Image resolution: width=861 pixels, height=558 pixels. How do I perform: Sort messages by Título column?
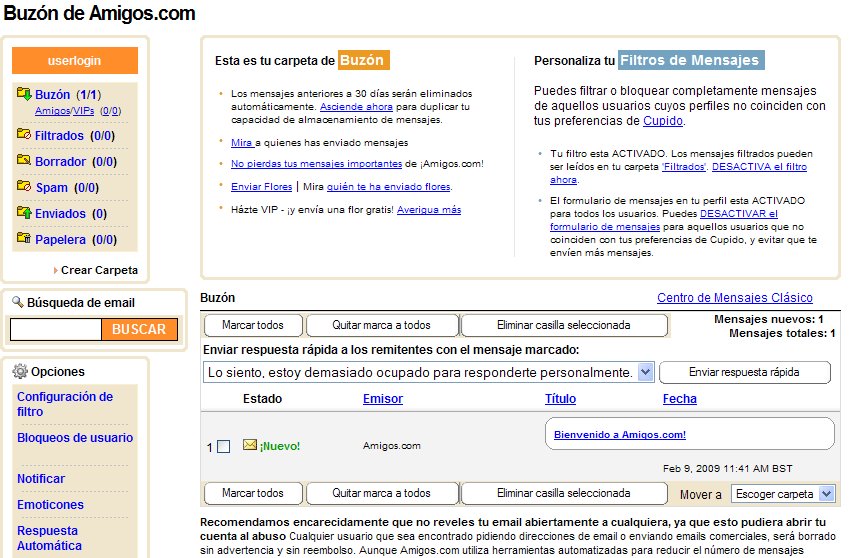[560, 399]
